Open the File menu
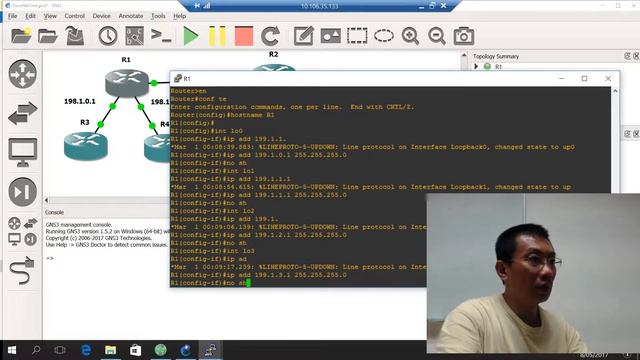The width and height of the screenshot is (640, 360). pyautogui.click(x=12, y=16)
